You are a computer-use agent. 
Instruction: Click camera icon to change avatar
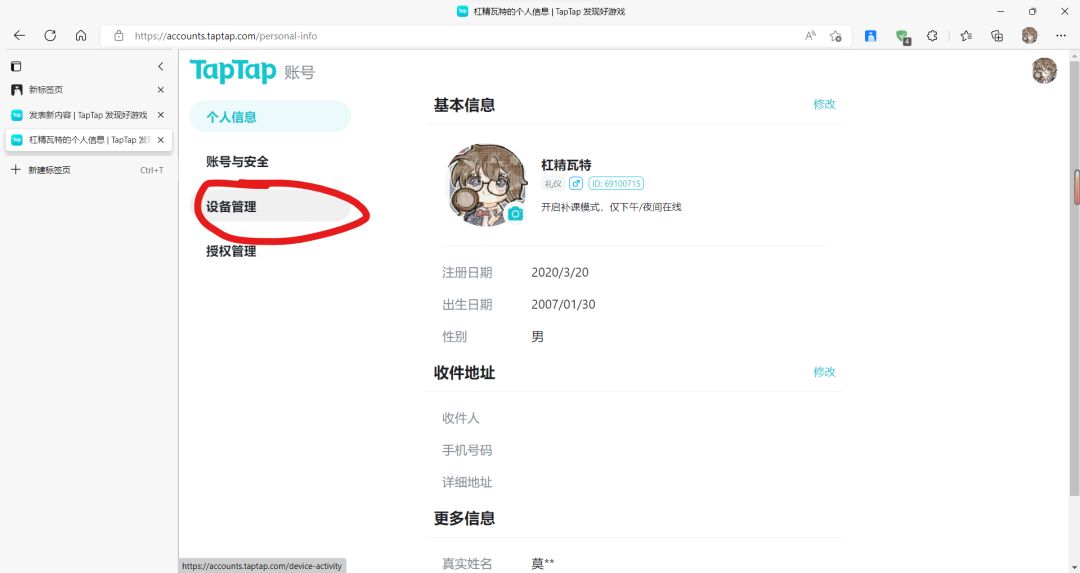(515, 213)
